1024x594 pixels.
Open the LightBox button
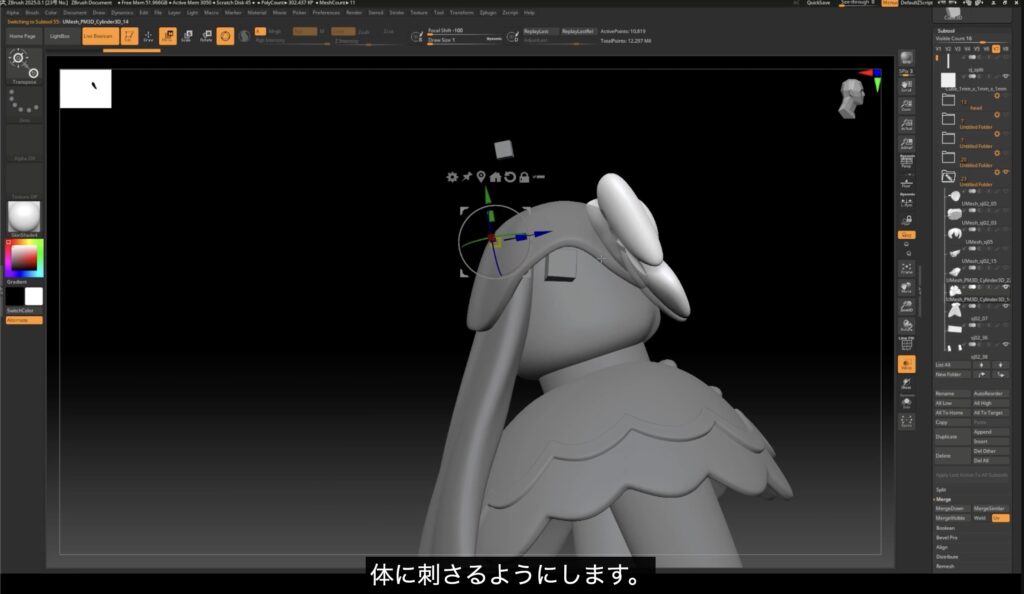[x=60, y=36]
